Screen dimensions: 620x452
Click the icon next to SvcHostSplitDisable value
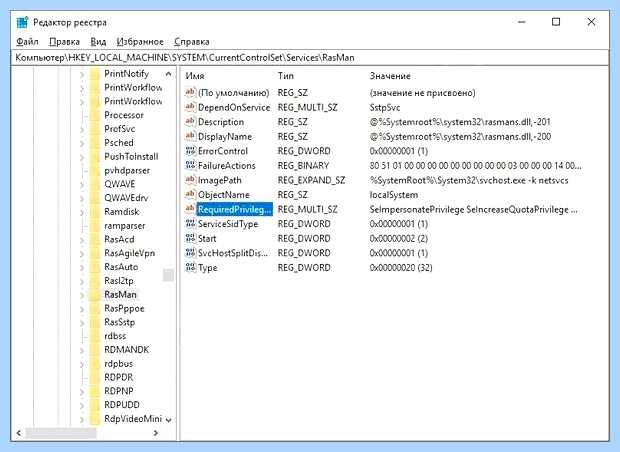click(x=190, y=253)
